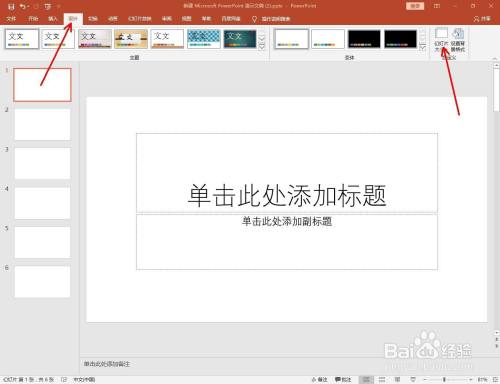This screenshot has height=384, width=500.
Task: Switch to the 插入 ribbon tab
Action: pyautogui.click(x=53, y=19)
